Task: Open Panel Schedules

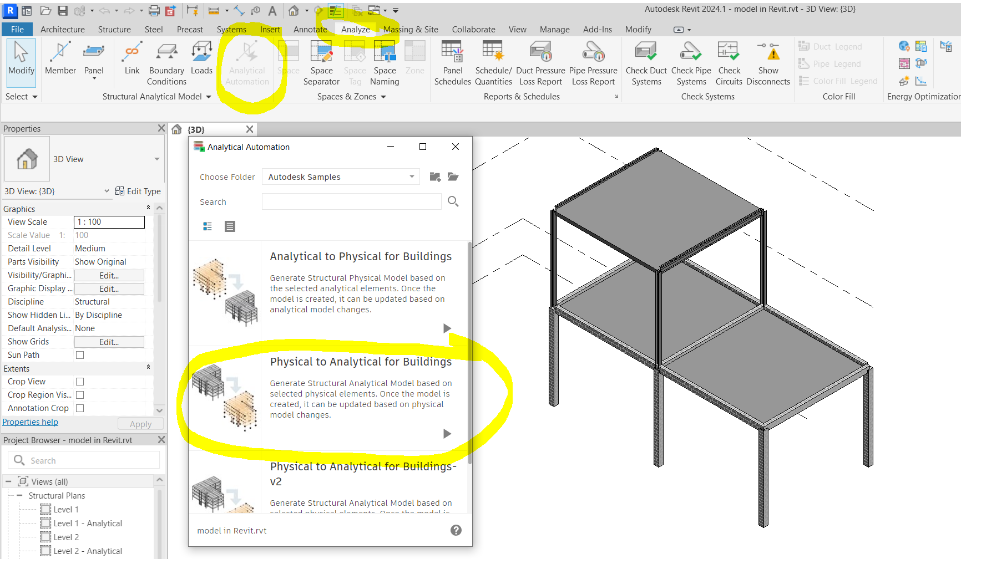Action: point(453,63)
